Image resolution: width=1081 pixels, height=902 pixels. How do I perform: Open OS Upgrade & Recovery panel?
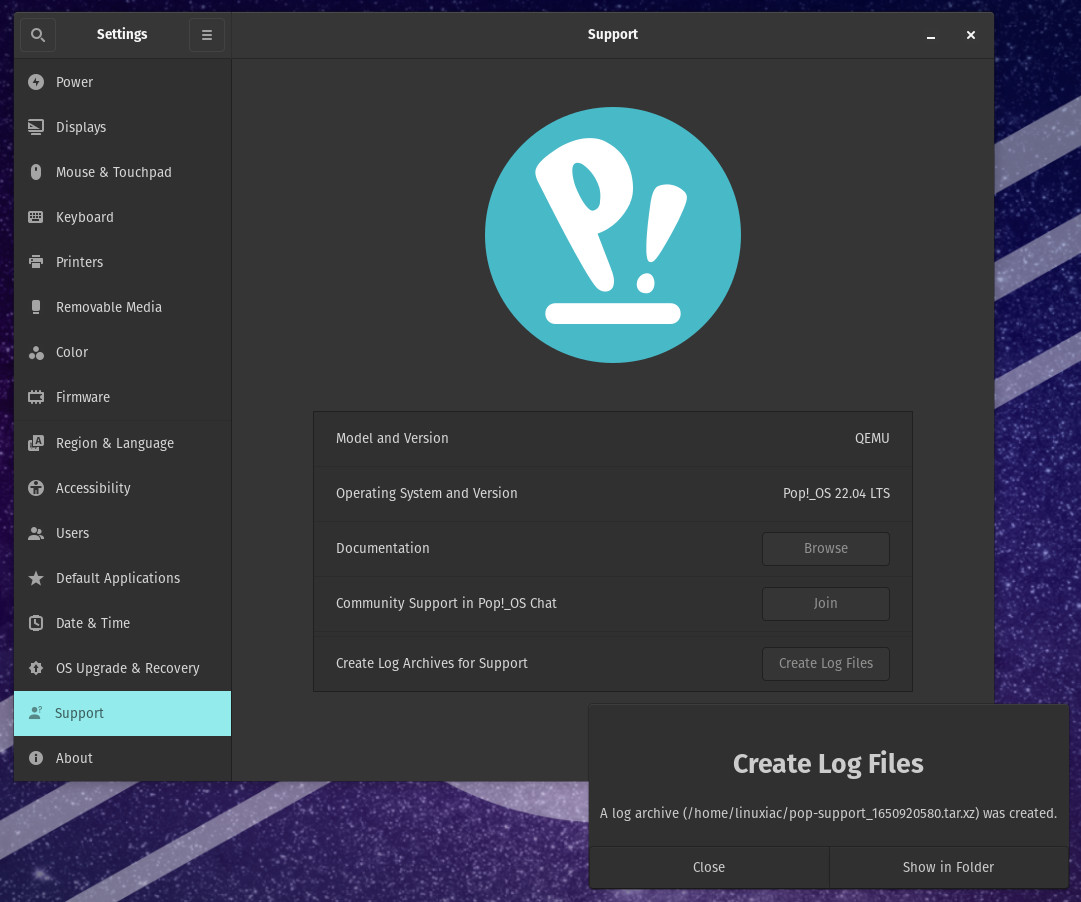pyautogui.click(x=123, y=668)
